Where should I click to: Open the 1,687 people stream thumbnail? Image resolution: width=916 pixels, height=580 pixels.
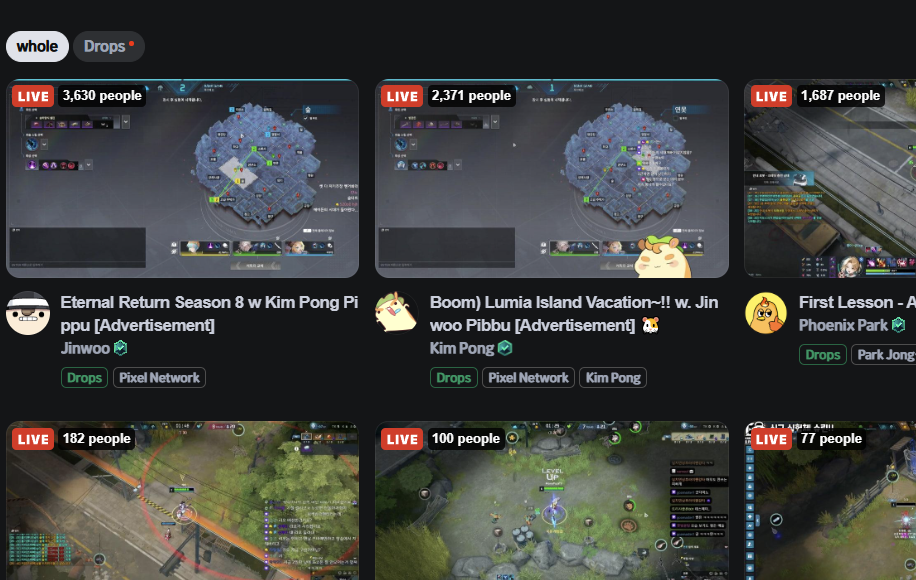[830, 179]
